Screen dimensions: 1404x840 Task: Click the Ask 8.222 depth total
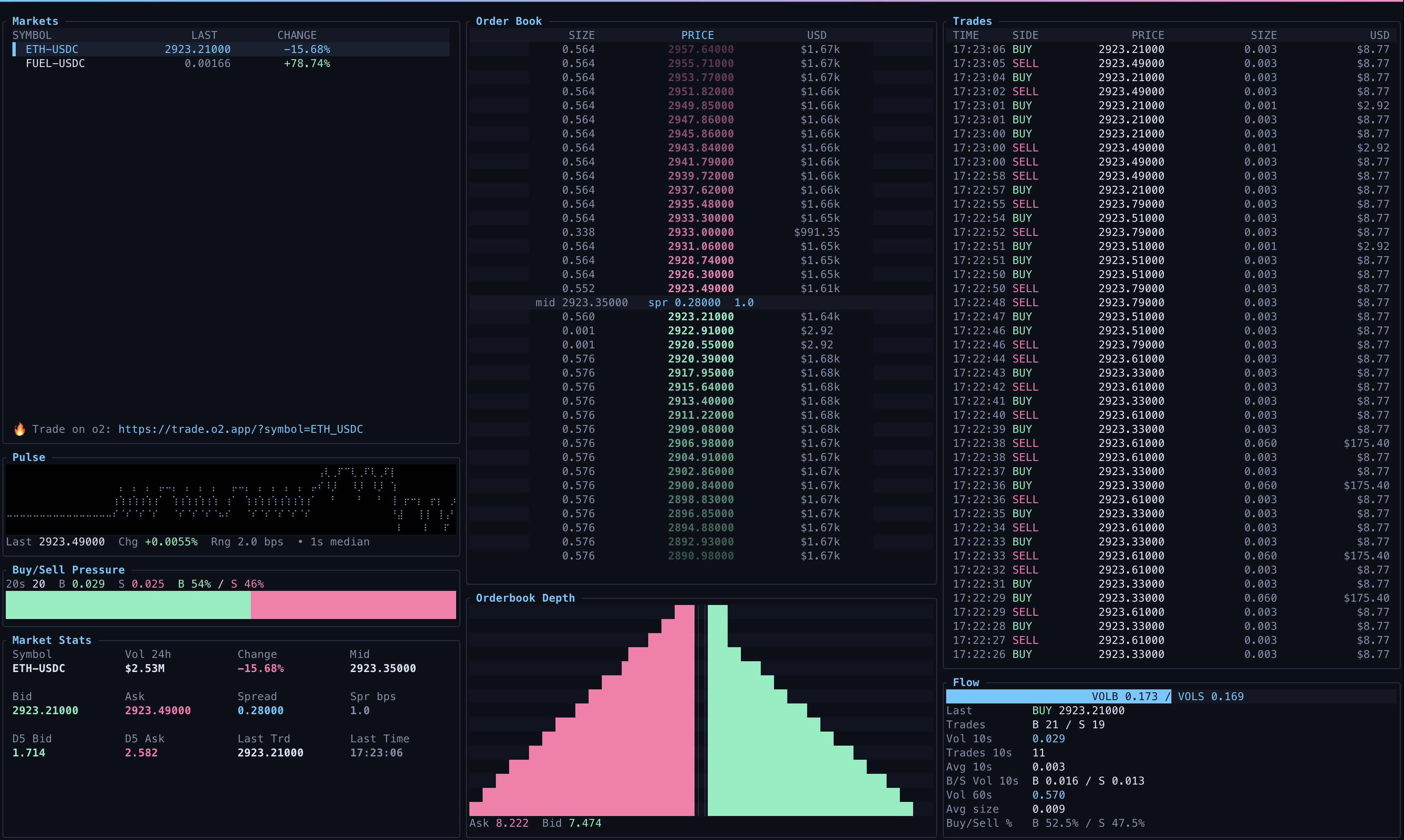[x=499, y=823]
